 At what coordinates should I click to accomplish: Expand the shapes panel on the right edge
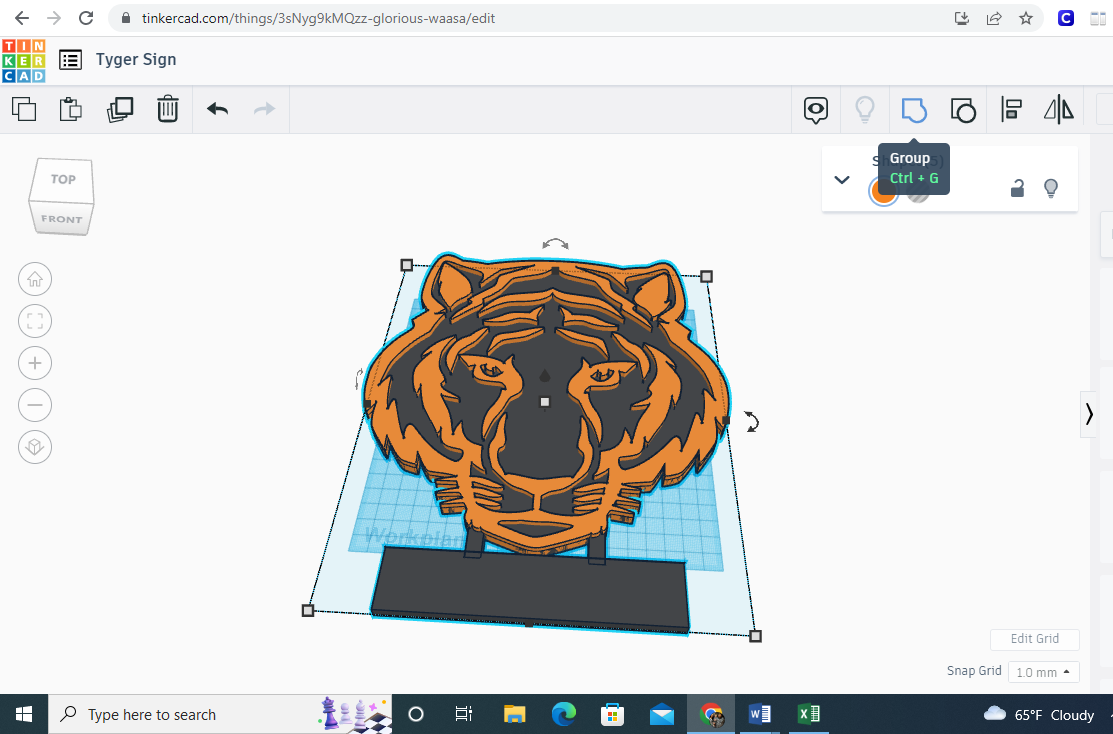pyautogui.click(x=1088, y=414)
